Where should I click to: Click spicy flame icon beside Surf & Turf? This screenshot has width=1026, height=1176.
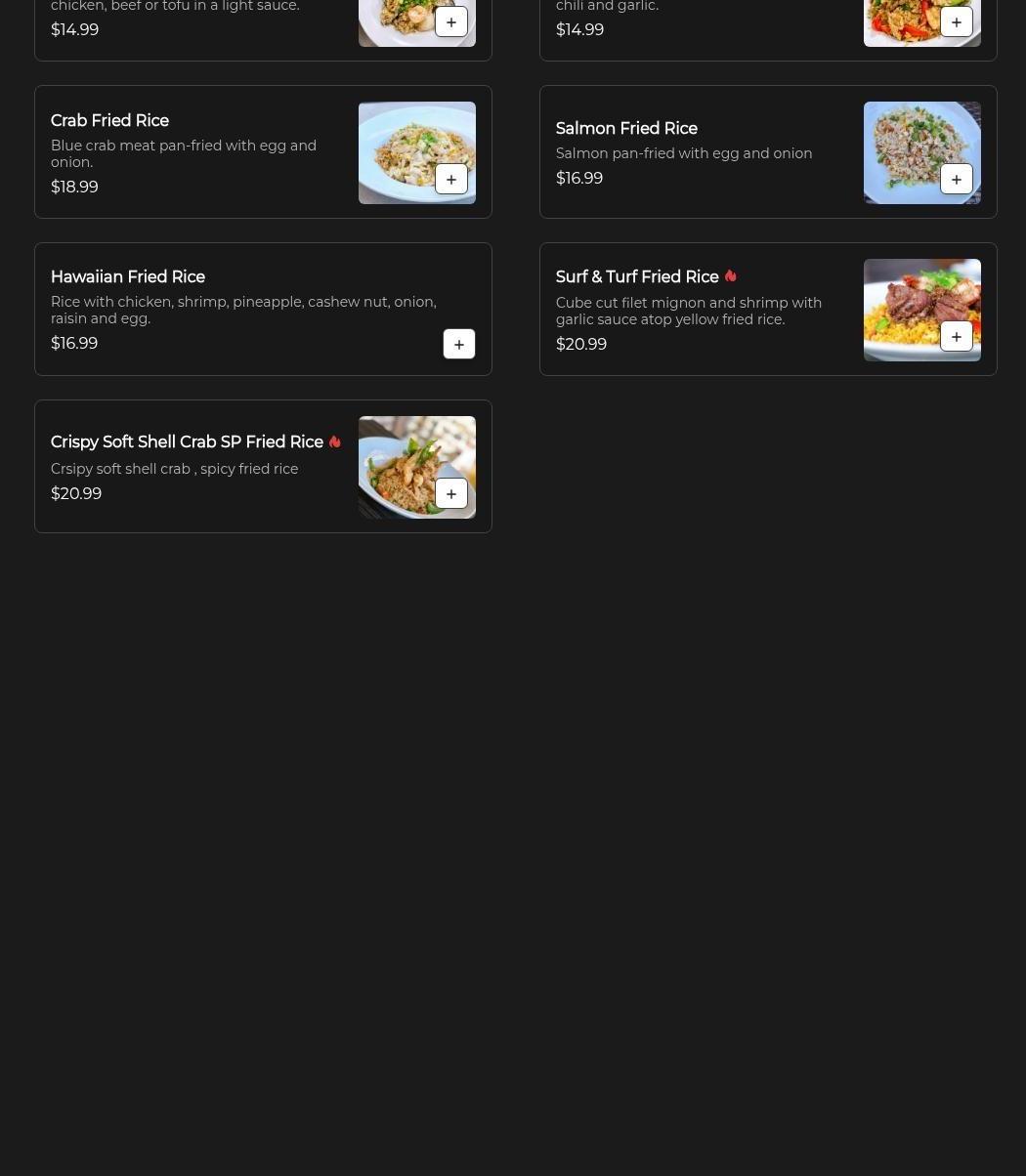(730, 276)
